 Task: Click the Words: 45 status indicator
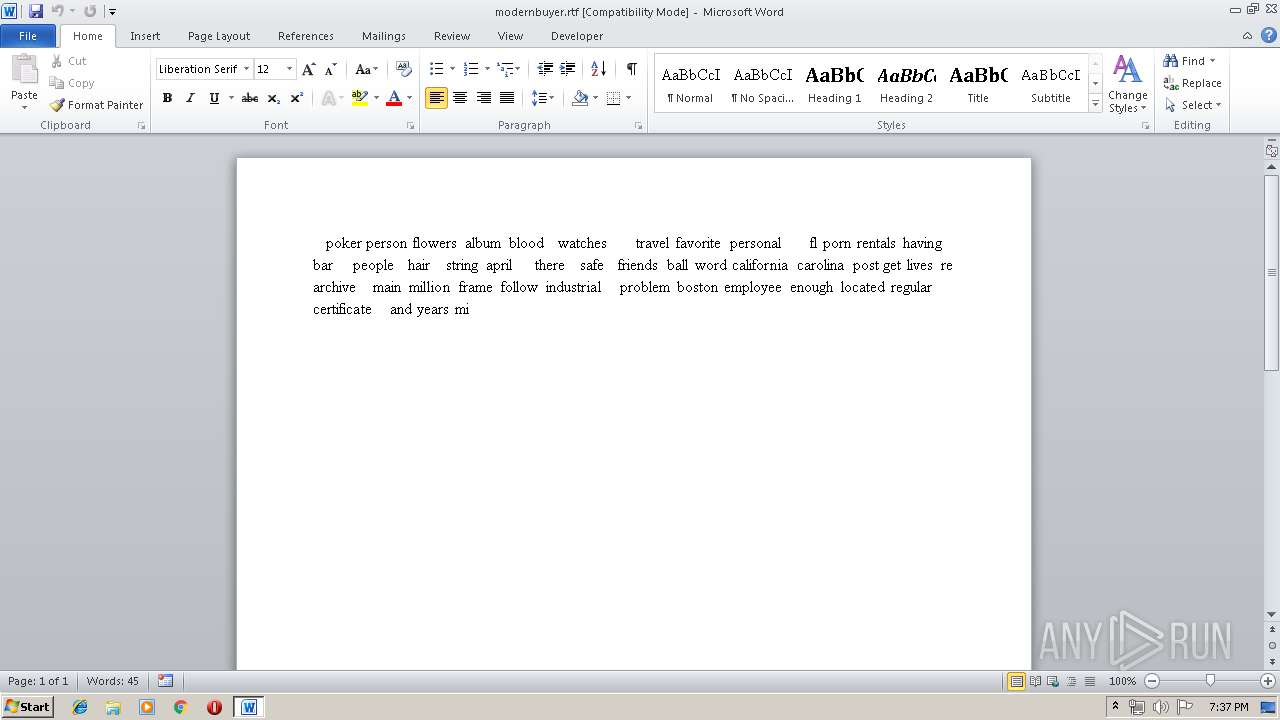pos(113,681)
